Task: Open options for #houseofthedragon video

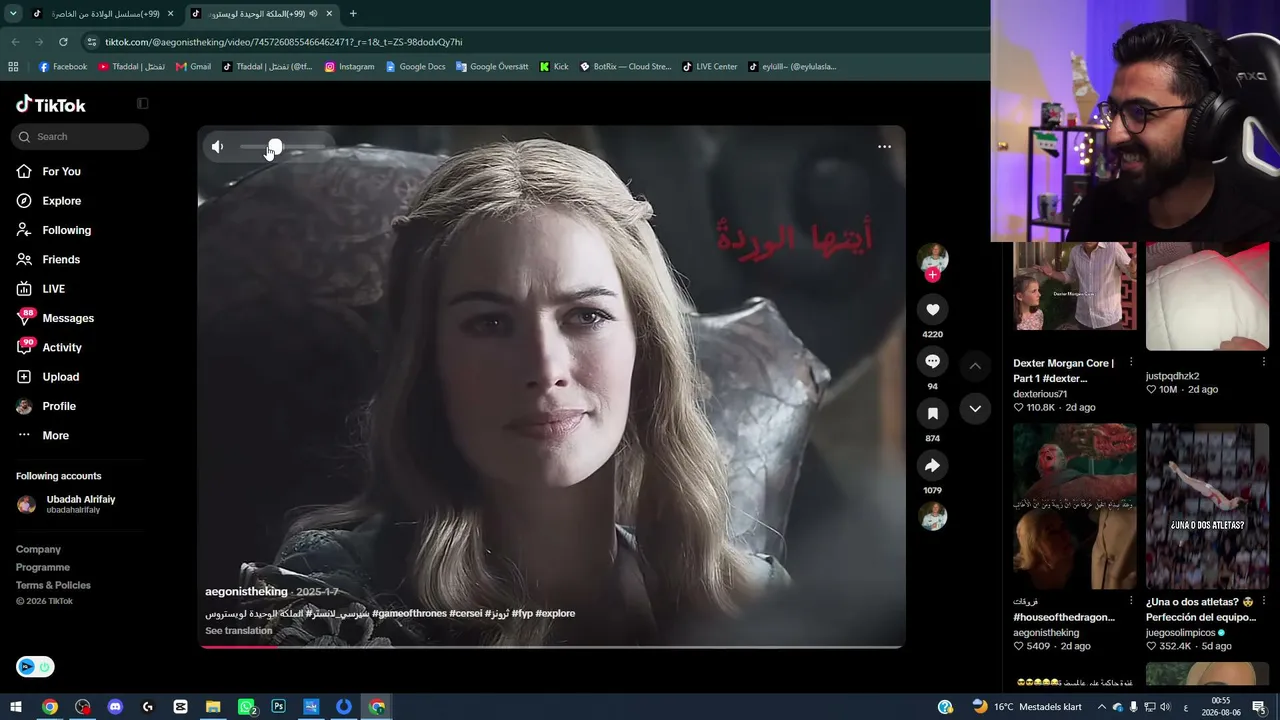Action: point(1131,601)
